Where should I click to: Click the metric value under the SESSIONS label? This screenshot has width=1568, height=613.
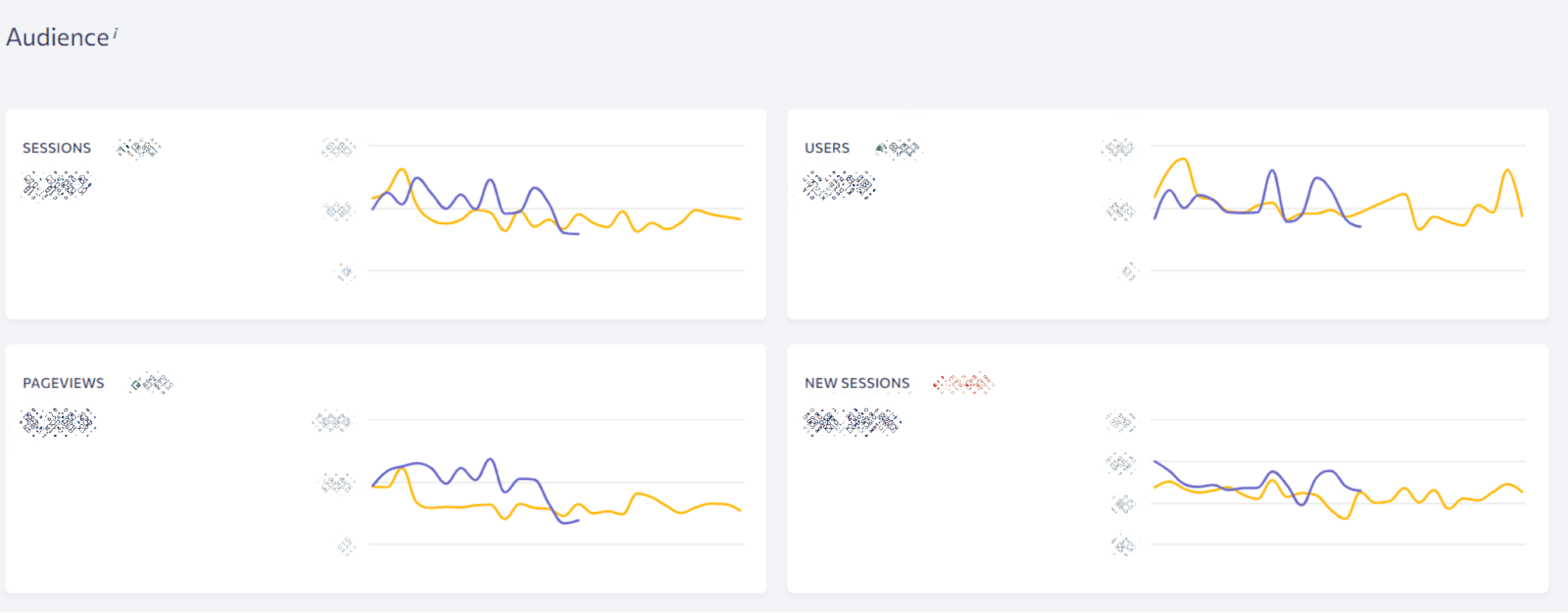pyautogui.click(x=56, y=183)
